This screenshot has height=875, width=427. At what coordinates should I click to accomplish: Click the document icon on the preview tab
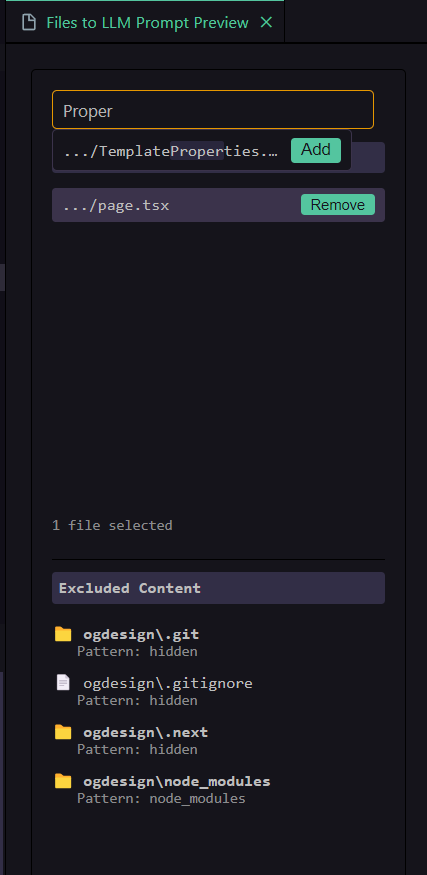coord(28,22)
